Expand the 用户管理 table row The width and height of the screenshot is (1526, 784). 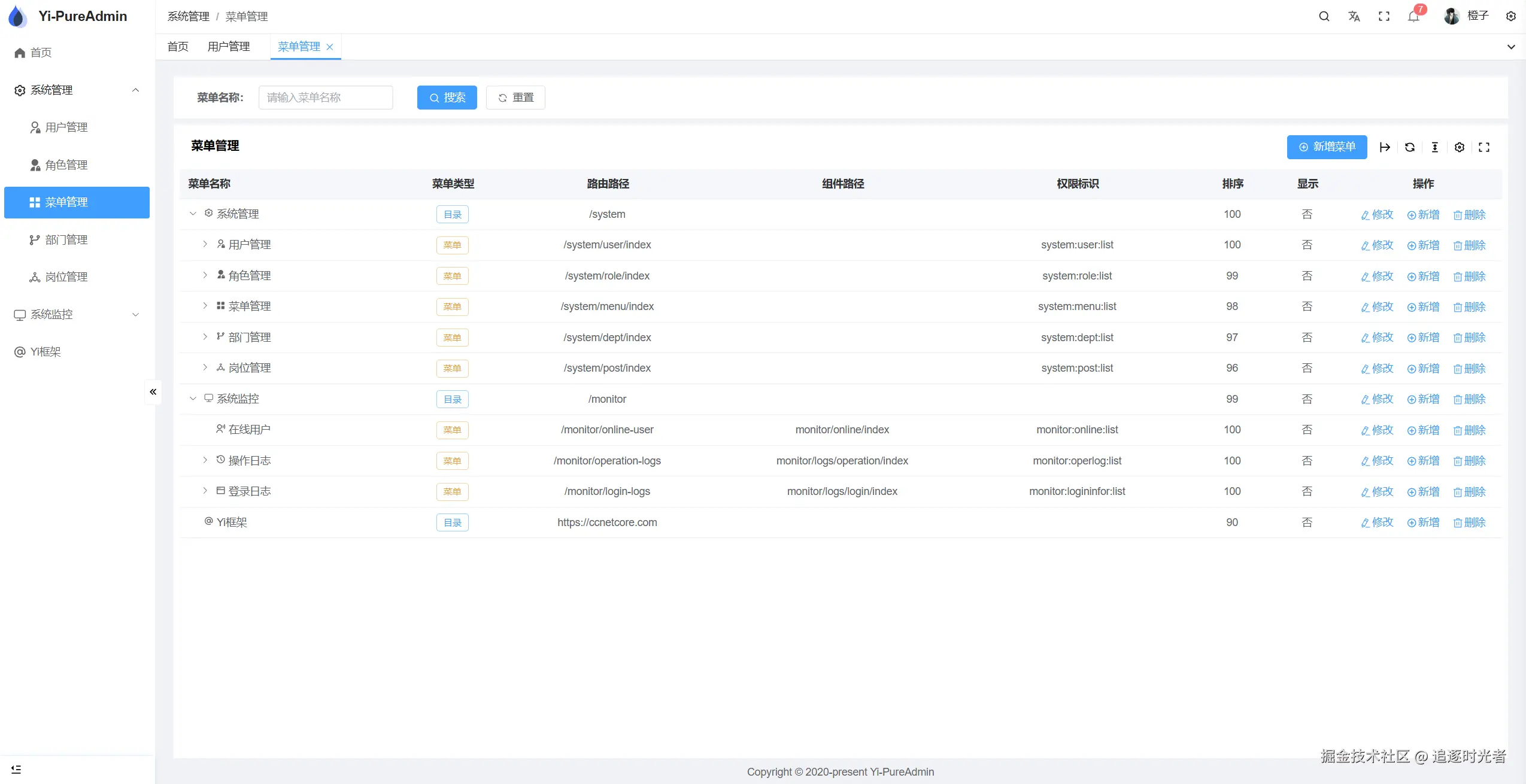(x=205, y=244)
